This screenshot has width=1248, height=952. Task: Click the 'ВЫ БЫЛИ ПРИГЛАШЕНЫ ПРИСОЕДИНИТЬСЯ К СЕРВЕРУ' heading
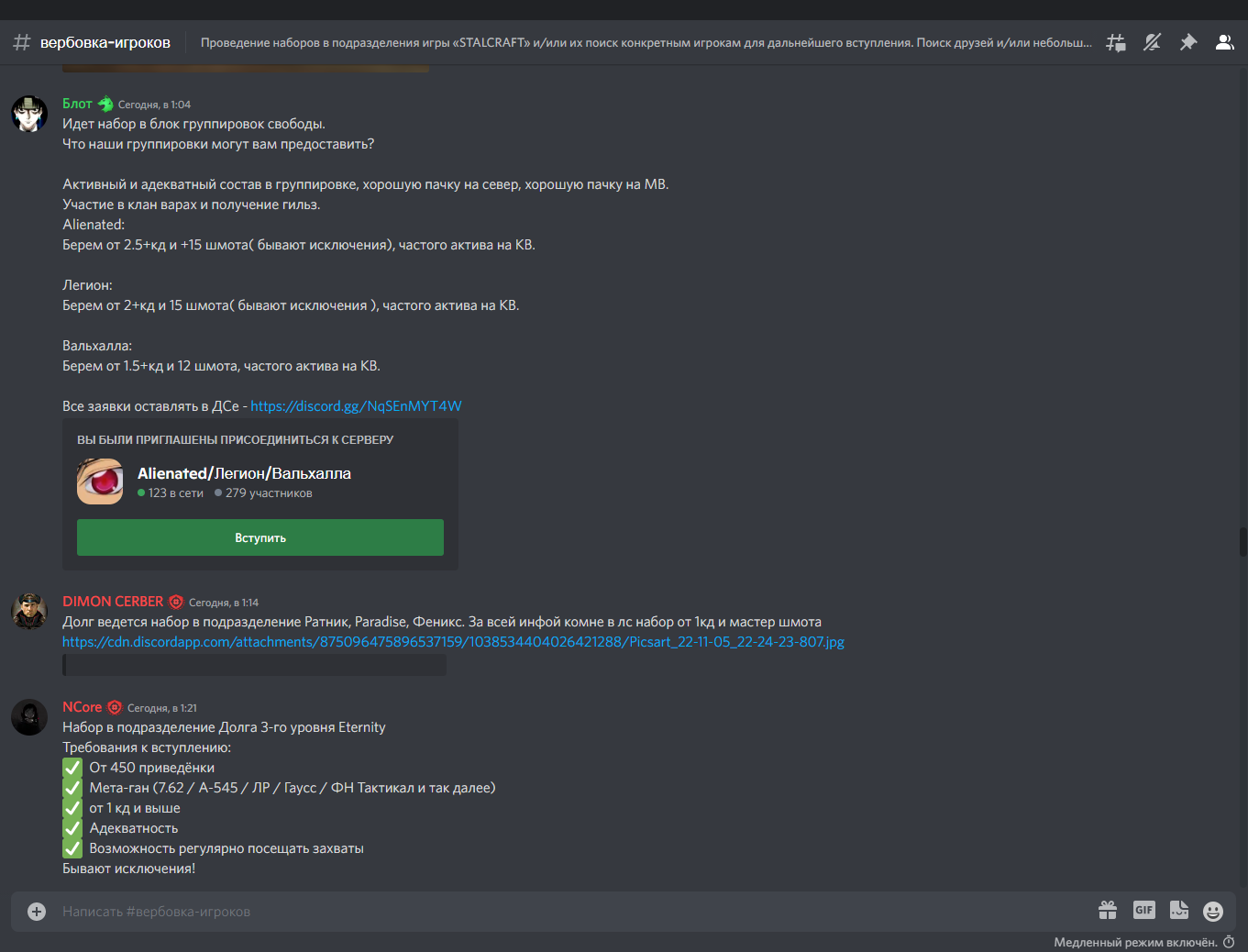[x=235, y=440]
